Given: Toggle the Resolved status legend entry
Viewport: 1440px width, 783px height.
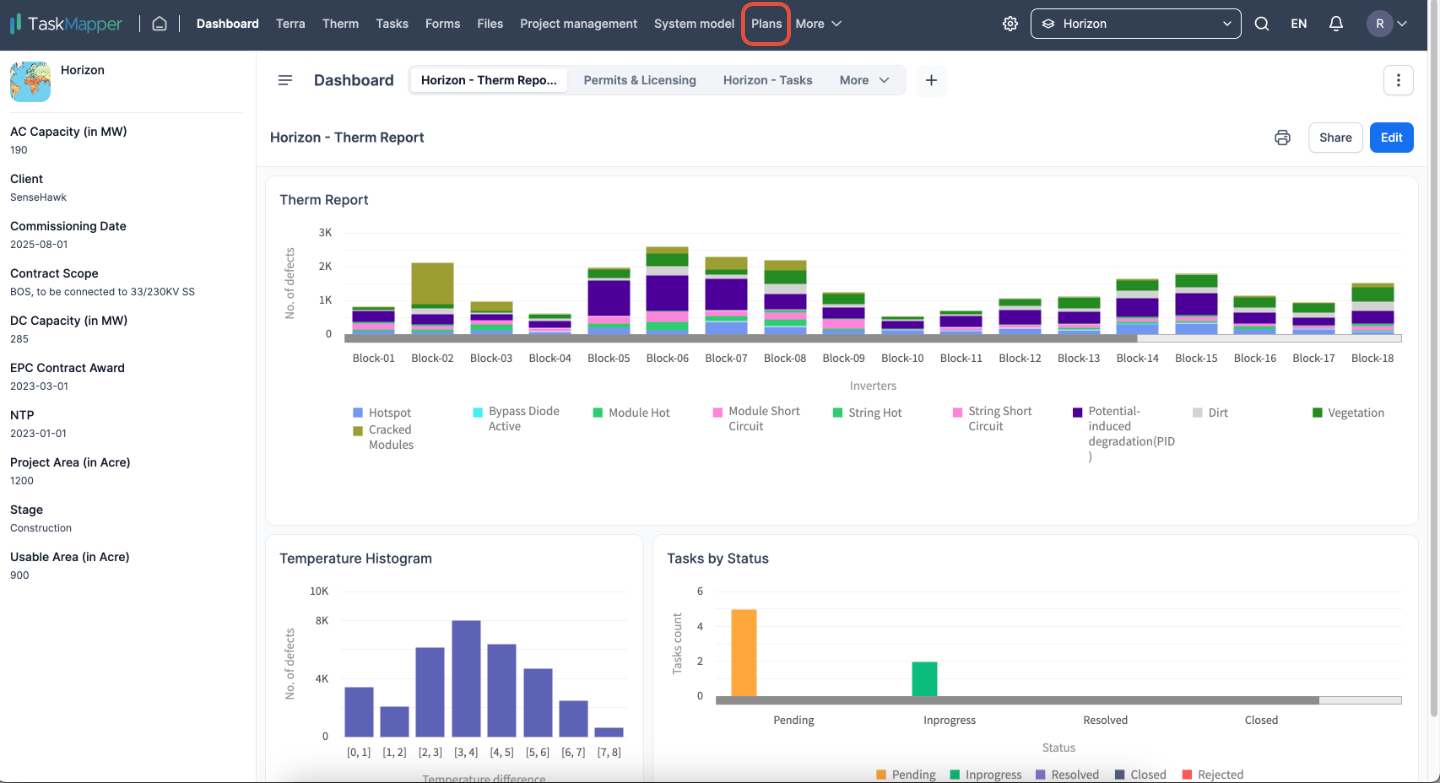Looking at the screenshot, I should (1065, 774).
